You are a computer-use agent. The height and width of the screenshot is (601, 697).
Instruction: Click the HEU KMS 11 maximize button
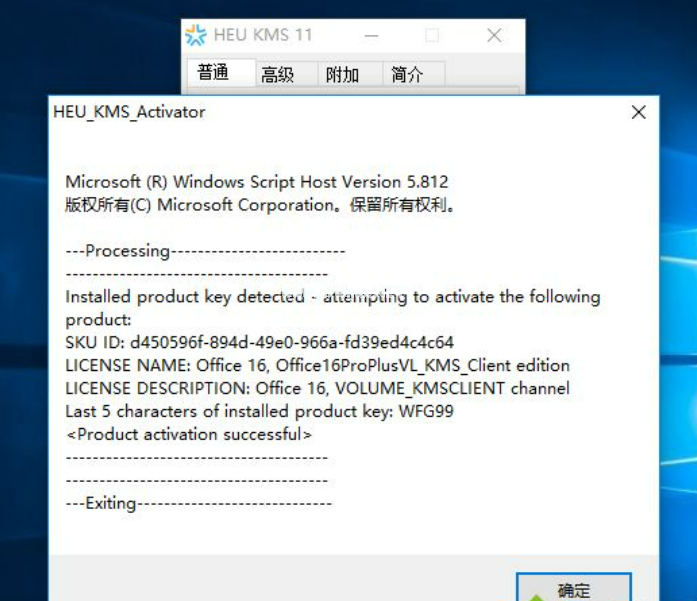[x=432, y=35]
